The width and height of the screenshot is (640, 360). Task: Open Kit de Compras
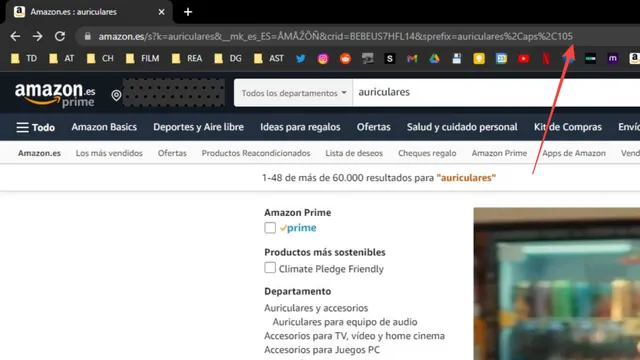[568, 127]
